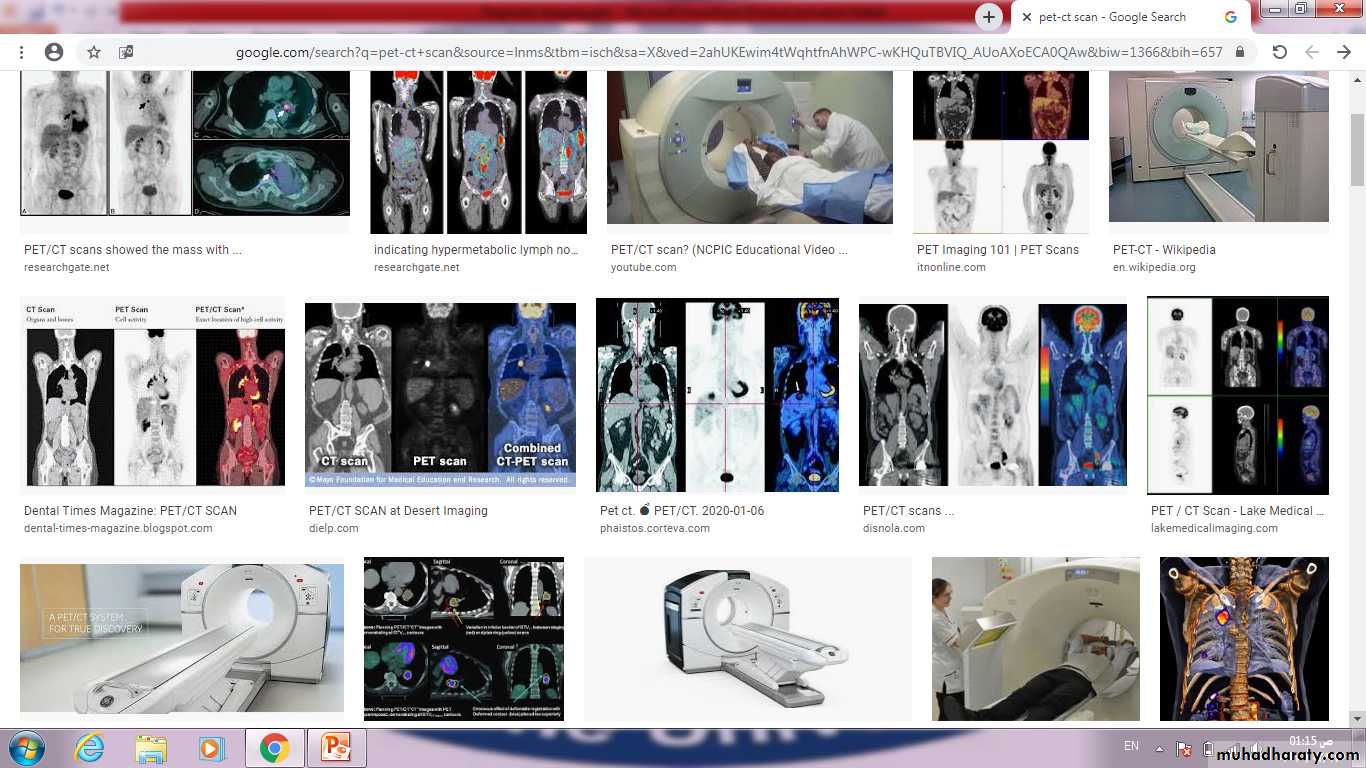Viewport: 1366px width, 768px height.
Task: Open a new tab with the plus button
Action: pos(988,17)
